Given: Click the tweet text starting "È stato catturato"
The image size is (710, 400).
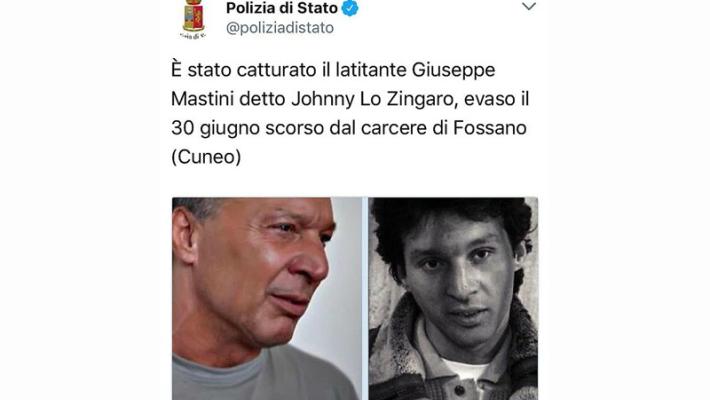Looking at the screenshot, I should coord(350,113).
